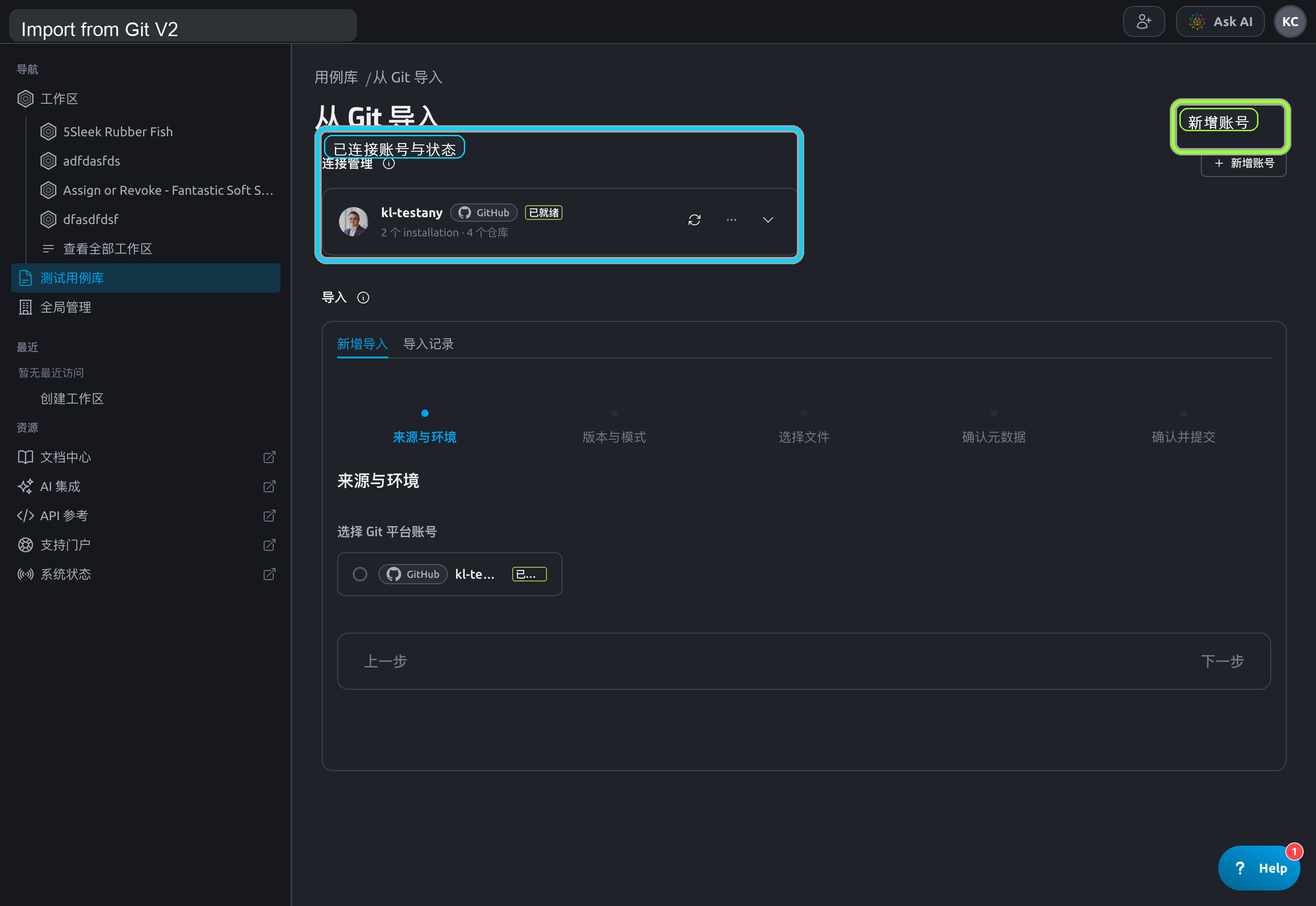This screenshot has width=1316, height=906.
Task: Select the kl-te... GitHub account radio
Action: pos(360,575)
